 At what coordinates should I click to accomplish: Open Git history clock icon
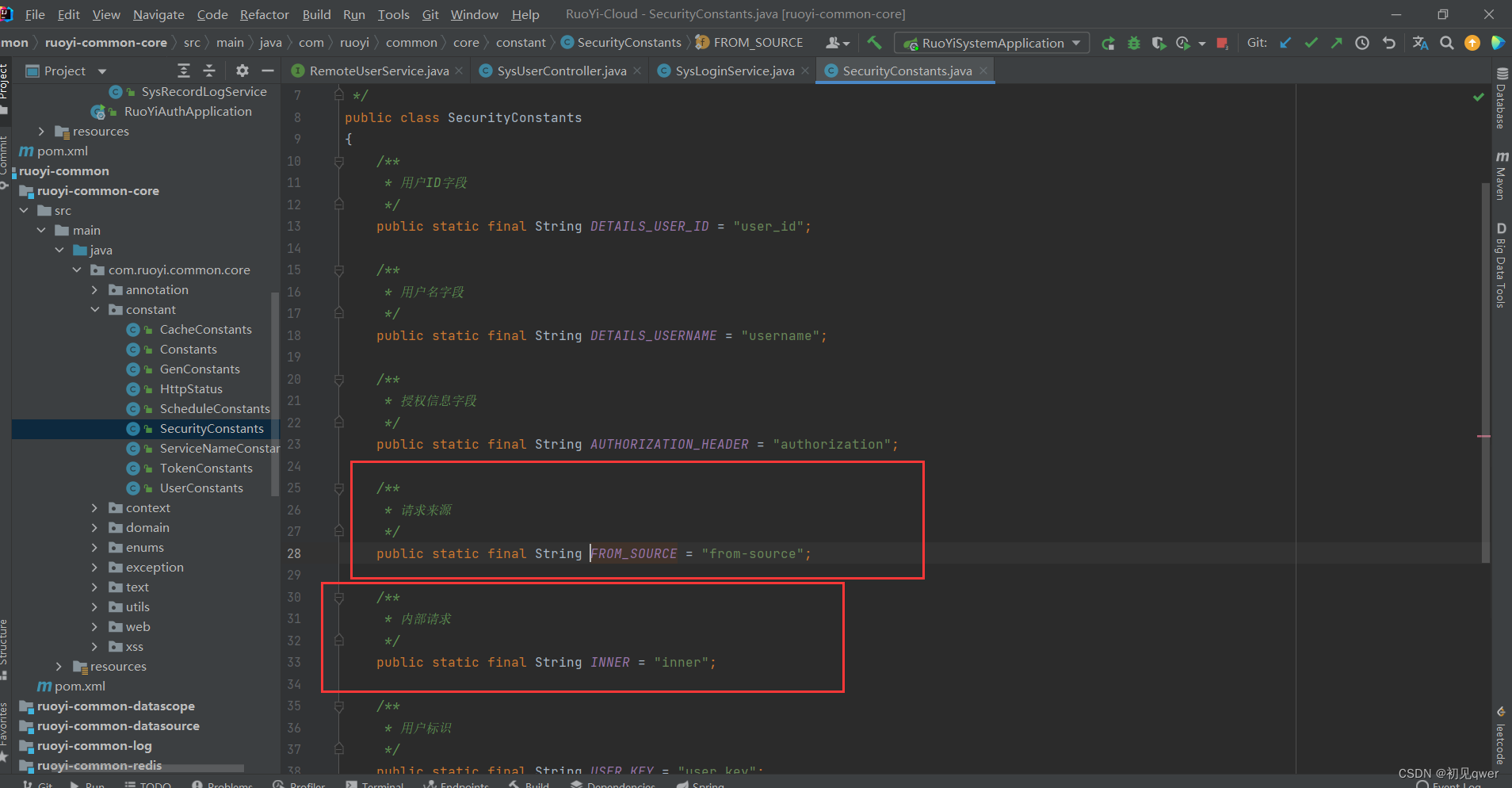click(1362, 43)
